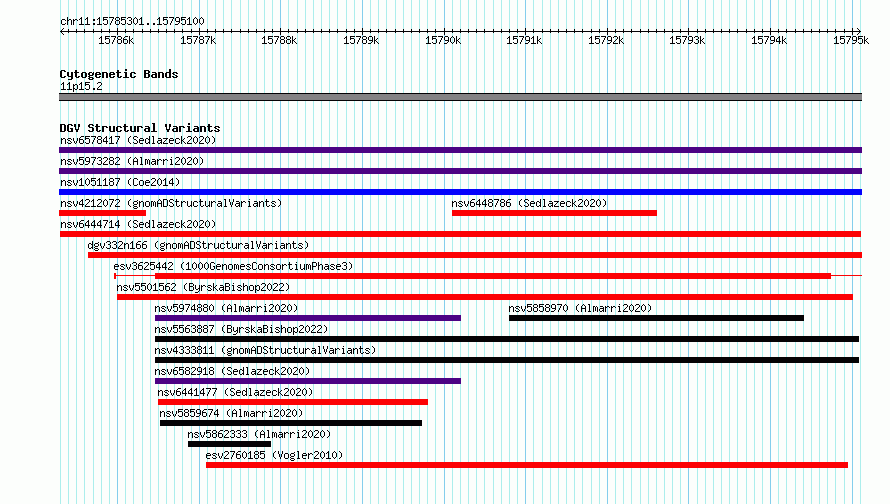
Task: Click the purple bar under nsv6578417
Action: coord(460,150)
